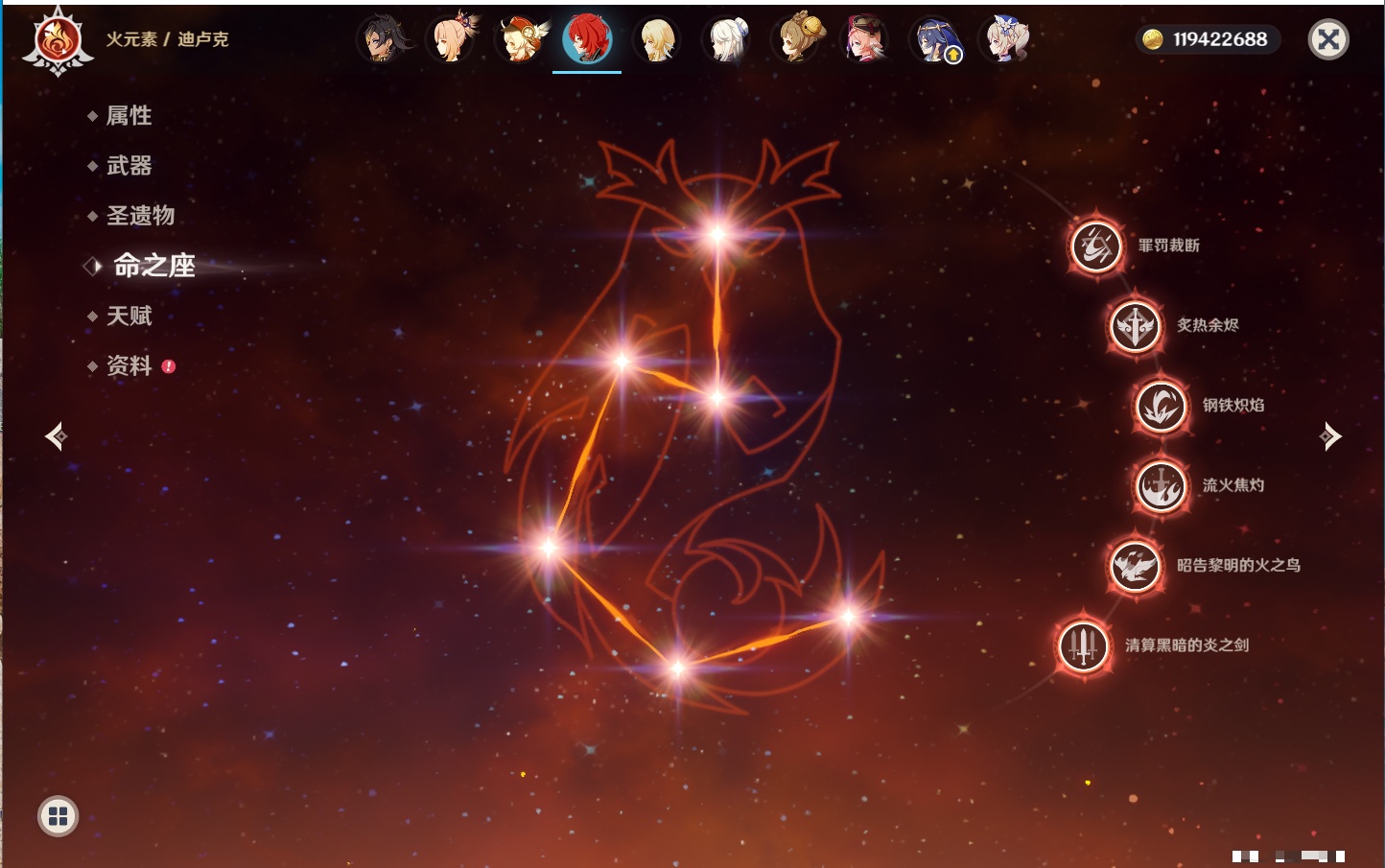Select the 命之座 constellation tab

(x=153, y=266)
